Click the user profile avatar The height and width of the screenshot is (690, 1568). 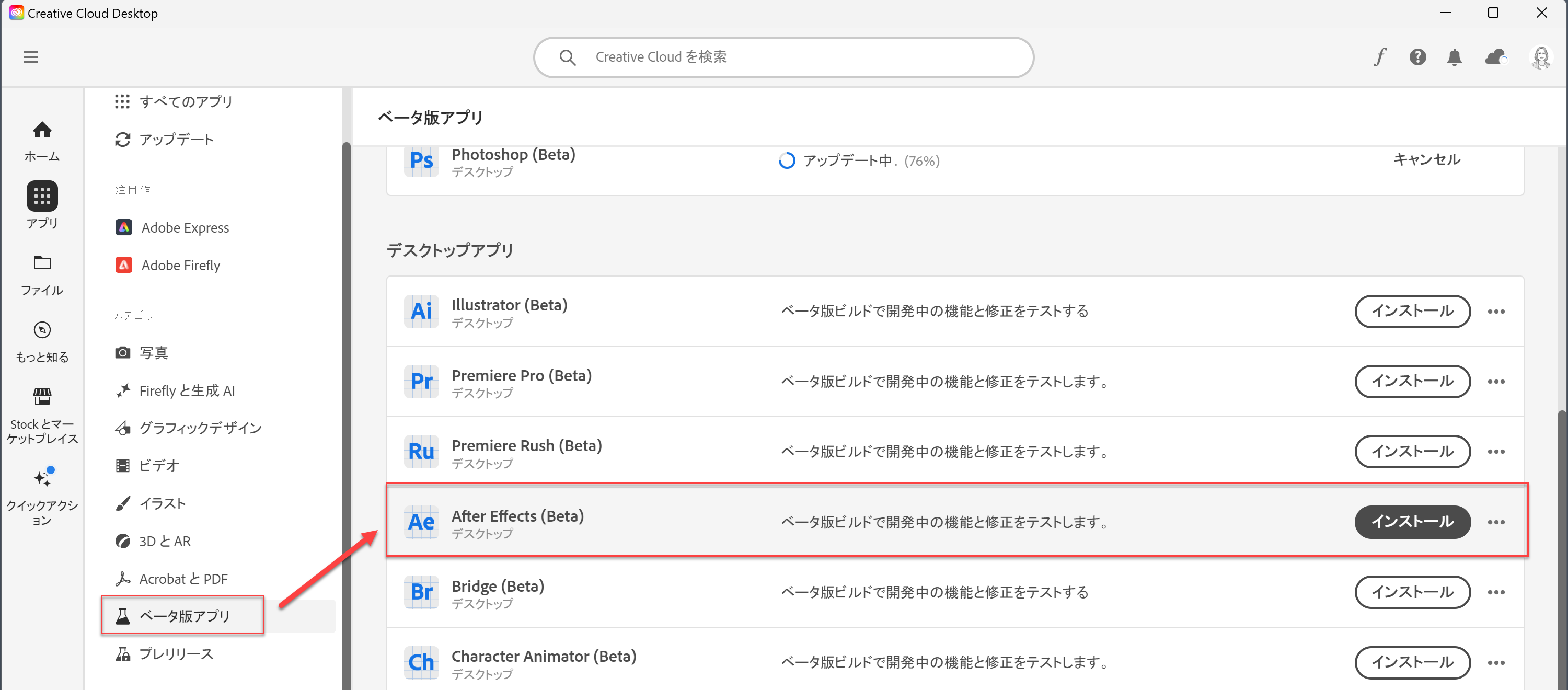click(x=1542, y=56)
